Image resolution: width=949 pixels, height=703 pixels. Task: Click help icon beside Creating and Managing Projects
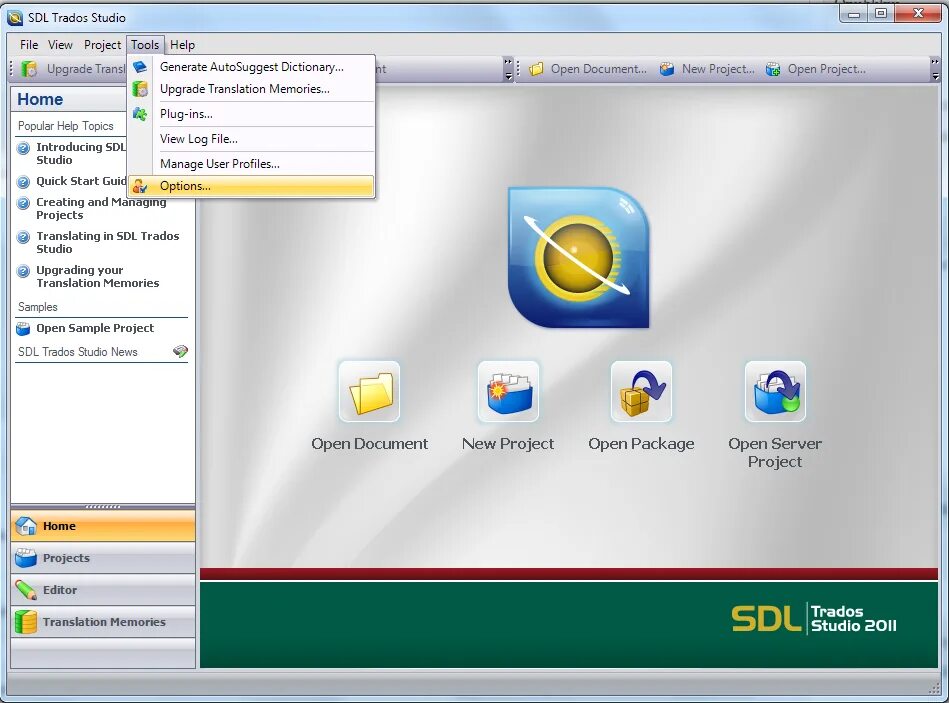tap(23, 203)
